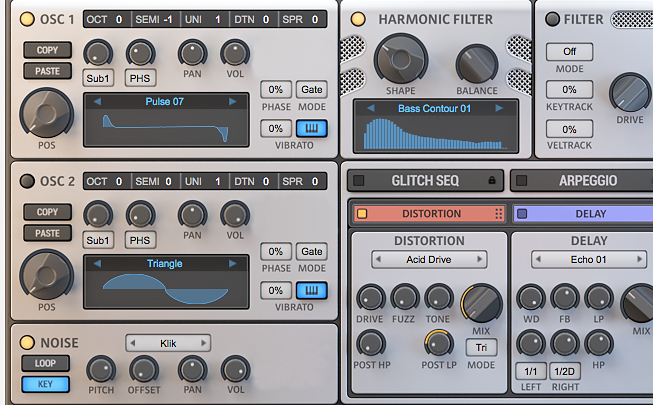Click the OSC 1 PHS button

140,78
